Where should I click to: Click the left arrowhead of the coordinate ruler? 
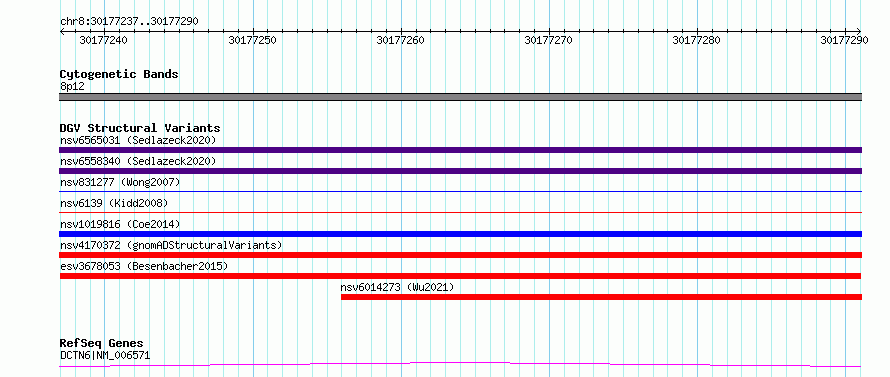(x=62, y=31)
